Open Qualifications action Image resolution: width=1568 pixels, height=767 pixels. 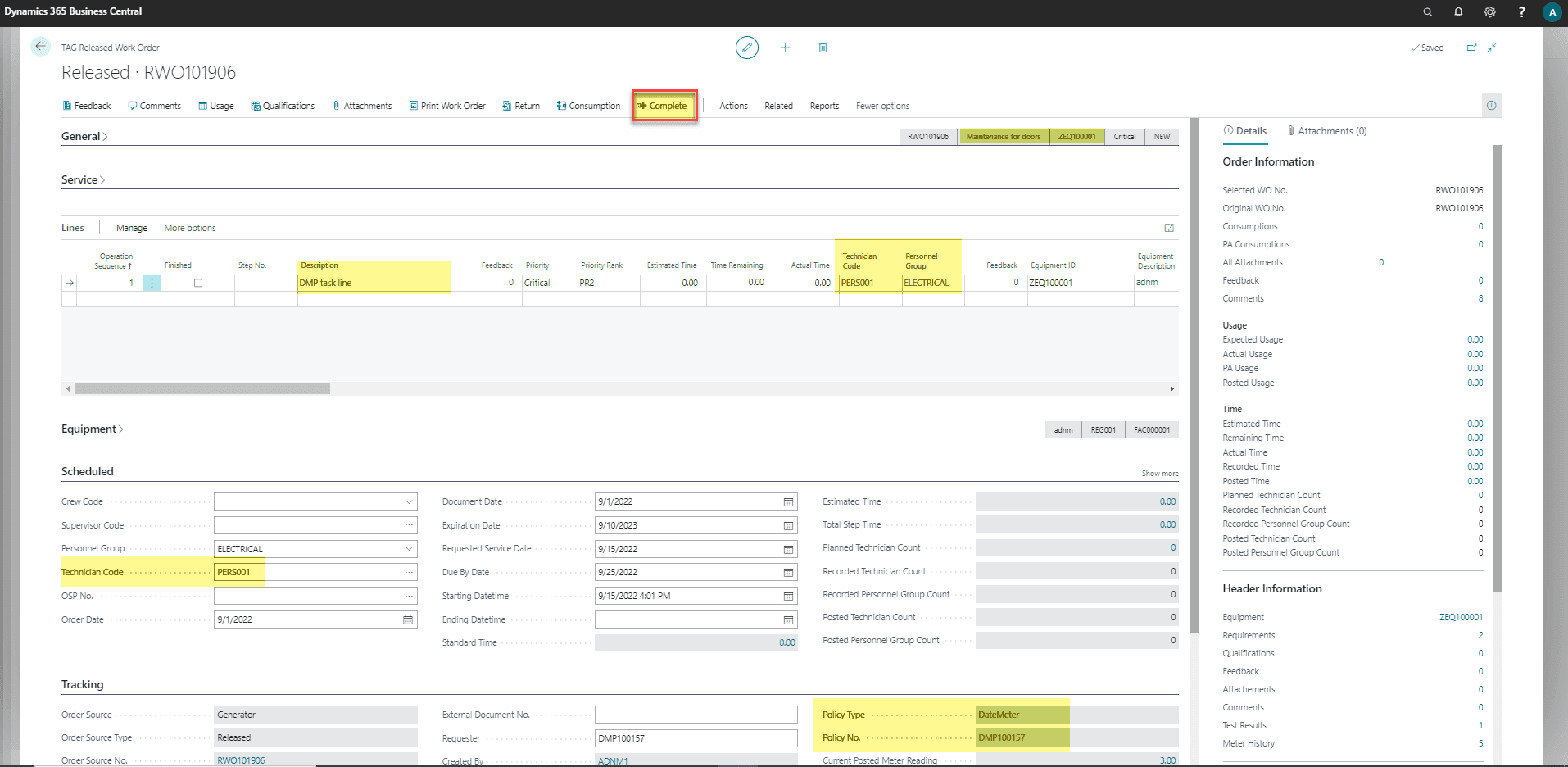pos(283,106)
